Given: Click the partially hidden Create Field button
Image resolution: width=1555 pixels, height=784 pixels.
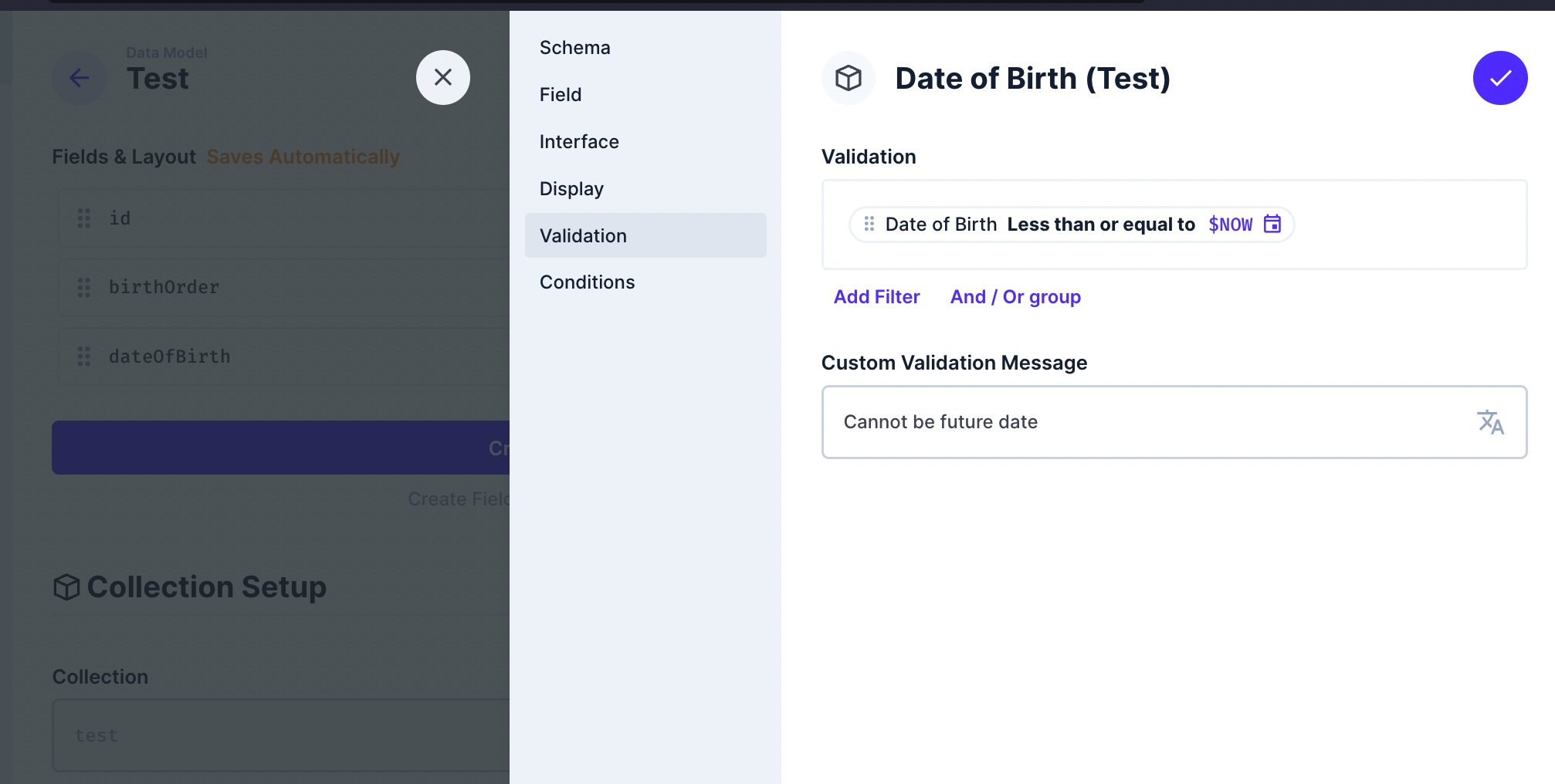Looking at the screenshot, I should click(x=281, y=448).
